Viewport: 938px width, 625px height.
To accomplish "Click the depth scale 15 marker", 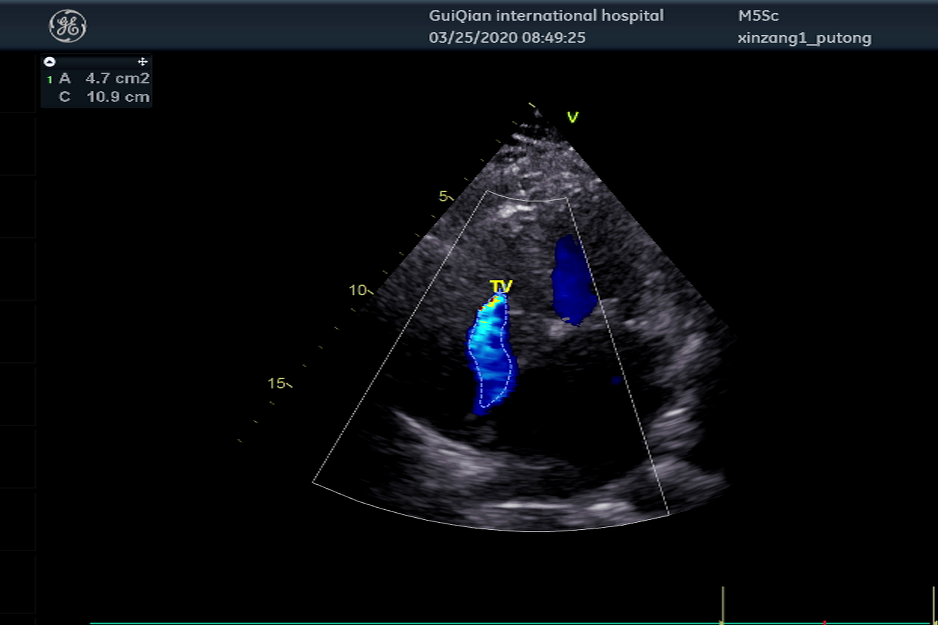I will point(278,383).
